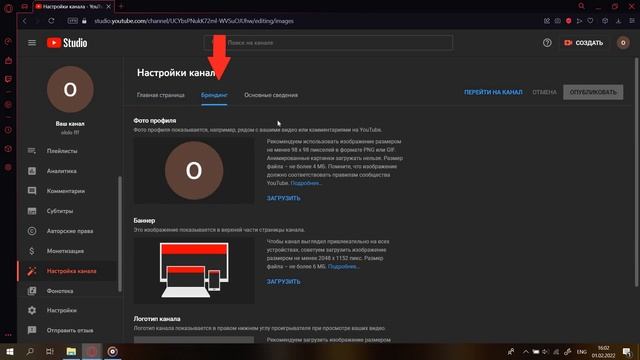Open the taskbar clock and date

tap(604, 352)
